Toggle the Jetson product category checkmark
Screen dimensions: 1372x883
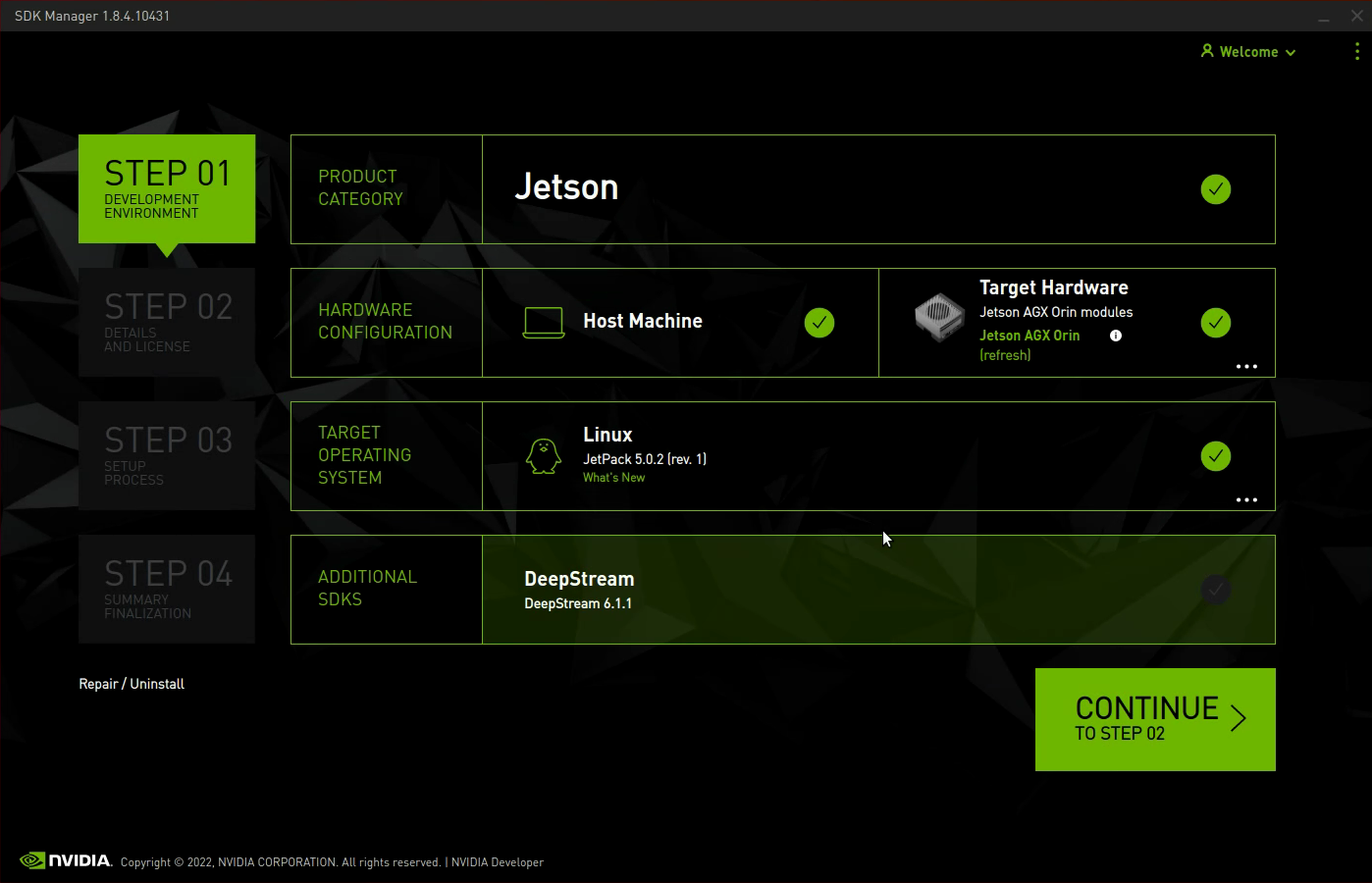coord(1216,189)
